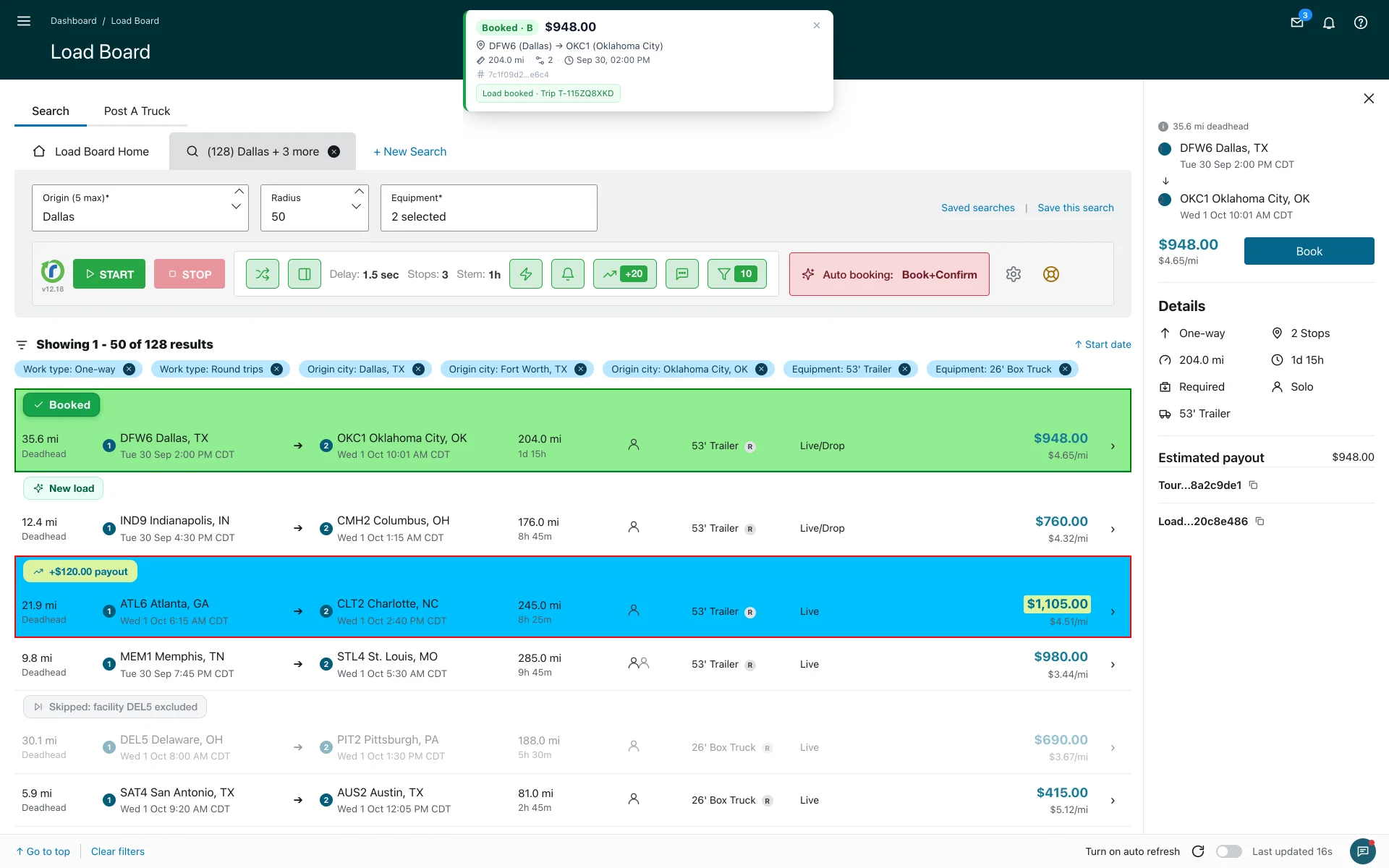Click the Clear filters link

(x=118, y=851)
